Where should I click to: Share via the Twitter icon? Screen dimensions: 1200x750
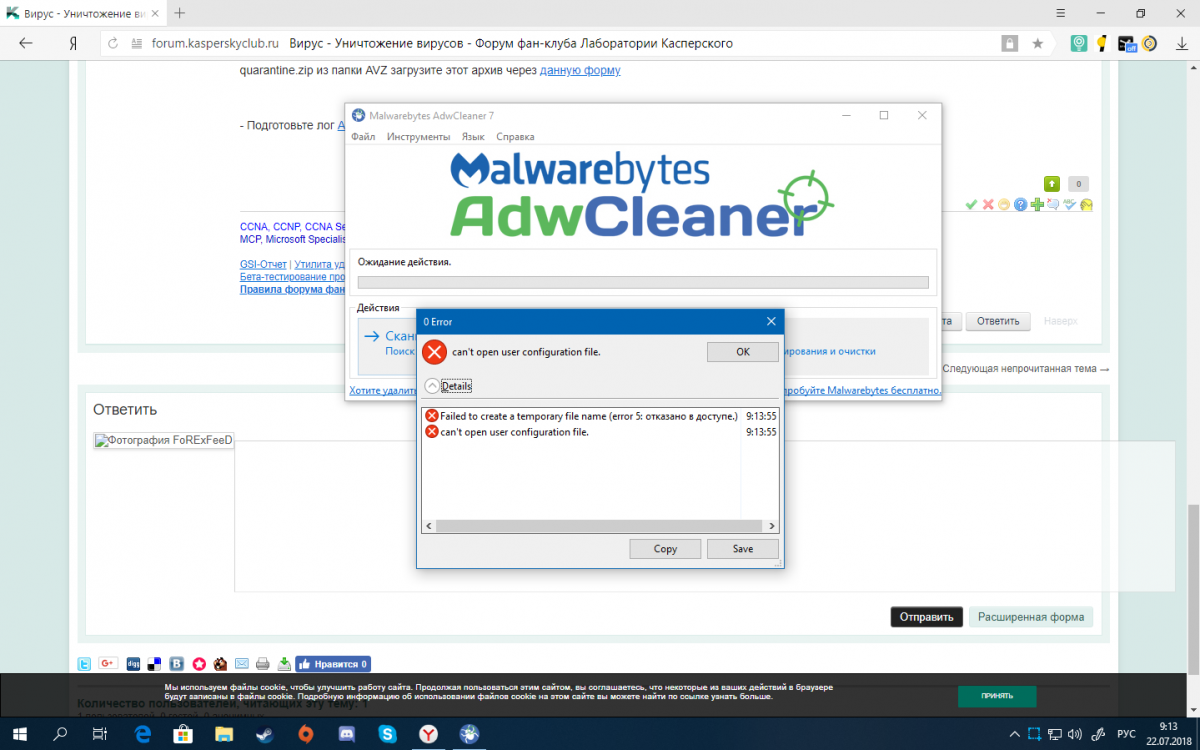pyautogui.click(x=85, y=663)
